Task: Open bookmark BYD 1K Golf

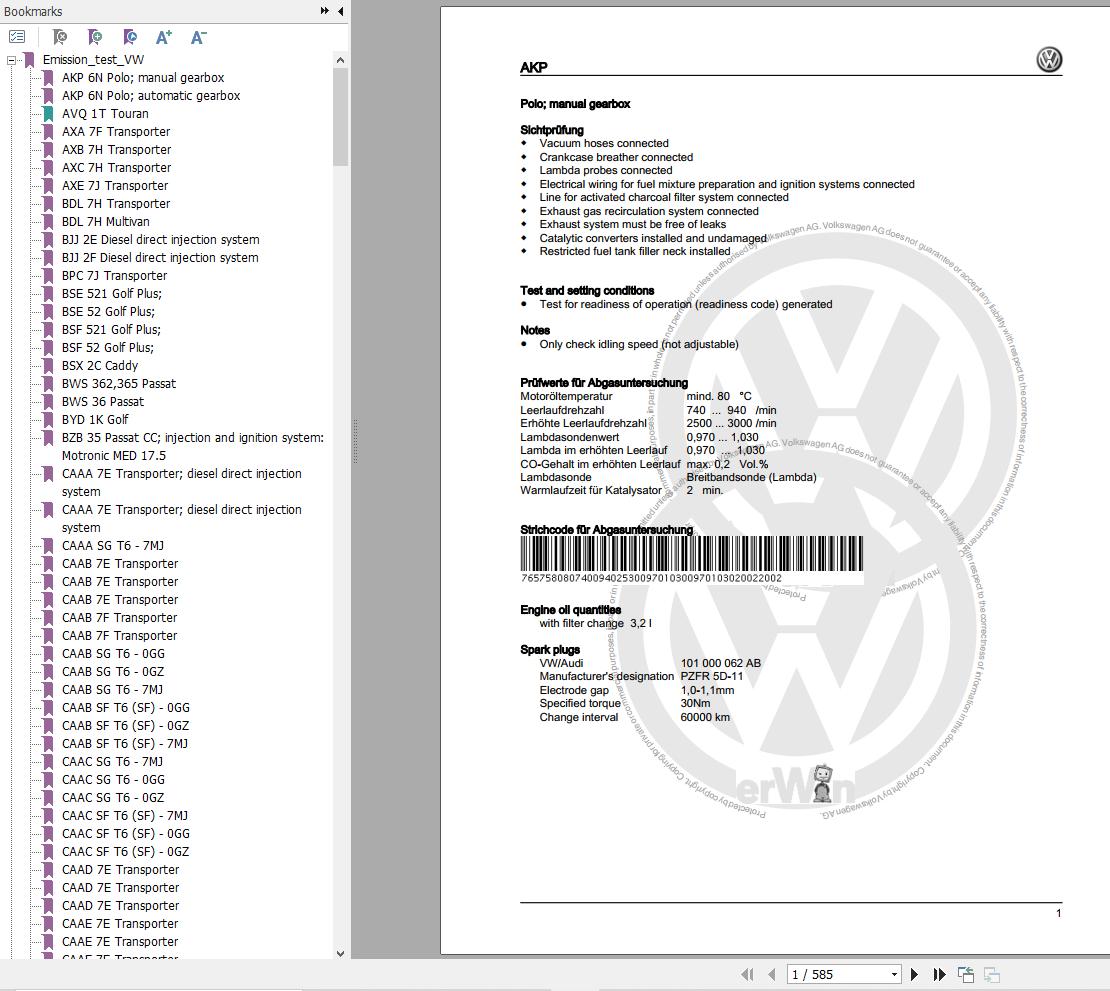Action: point(95,420)
